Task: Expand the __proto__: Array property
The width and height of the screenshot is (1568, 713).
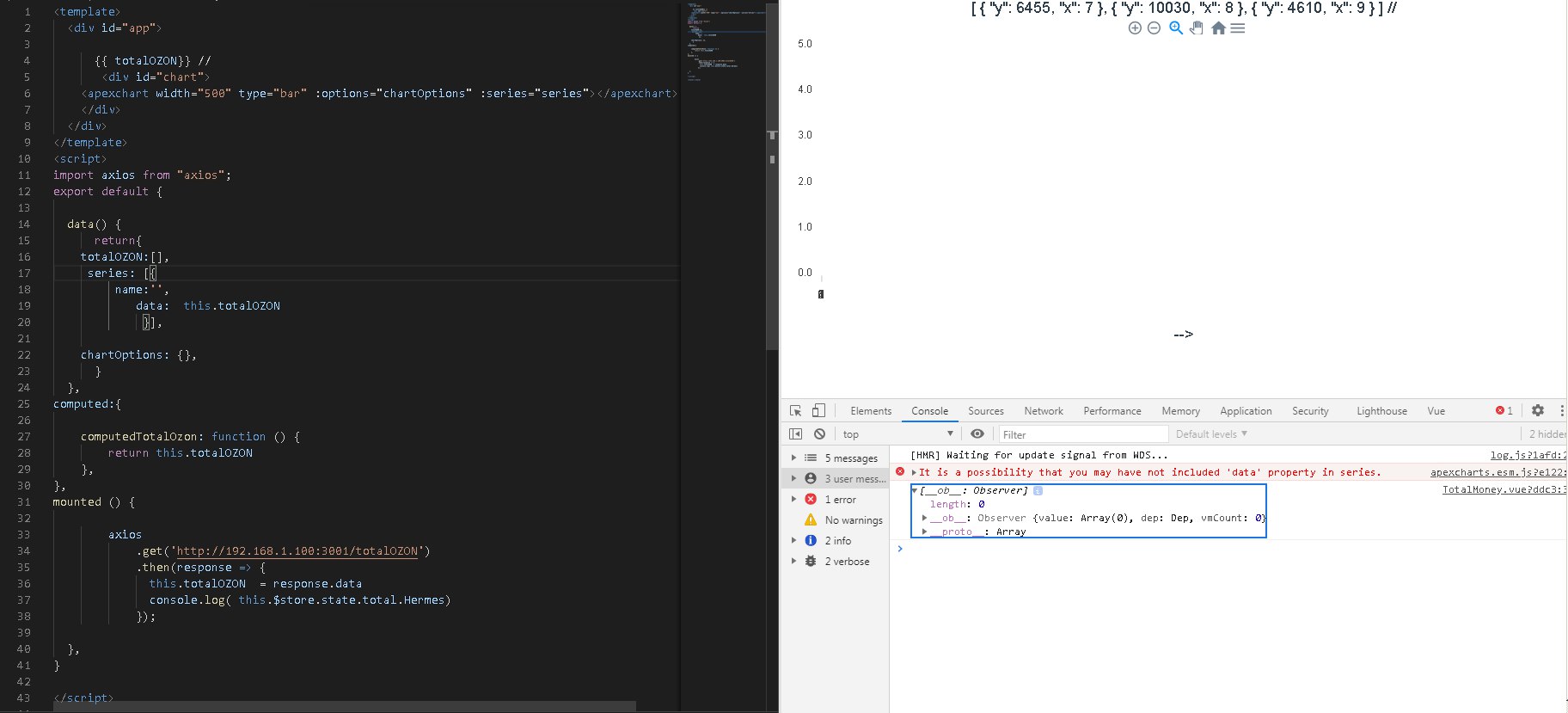Action: tap(924, 532)
